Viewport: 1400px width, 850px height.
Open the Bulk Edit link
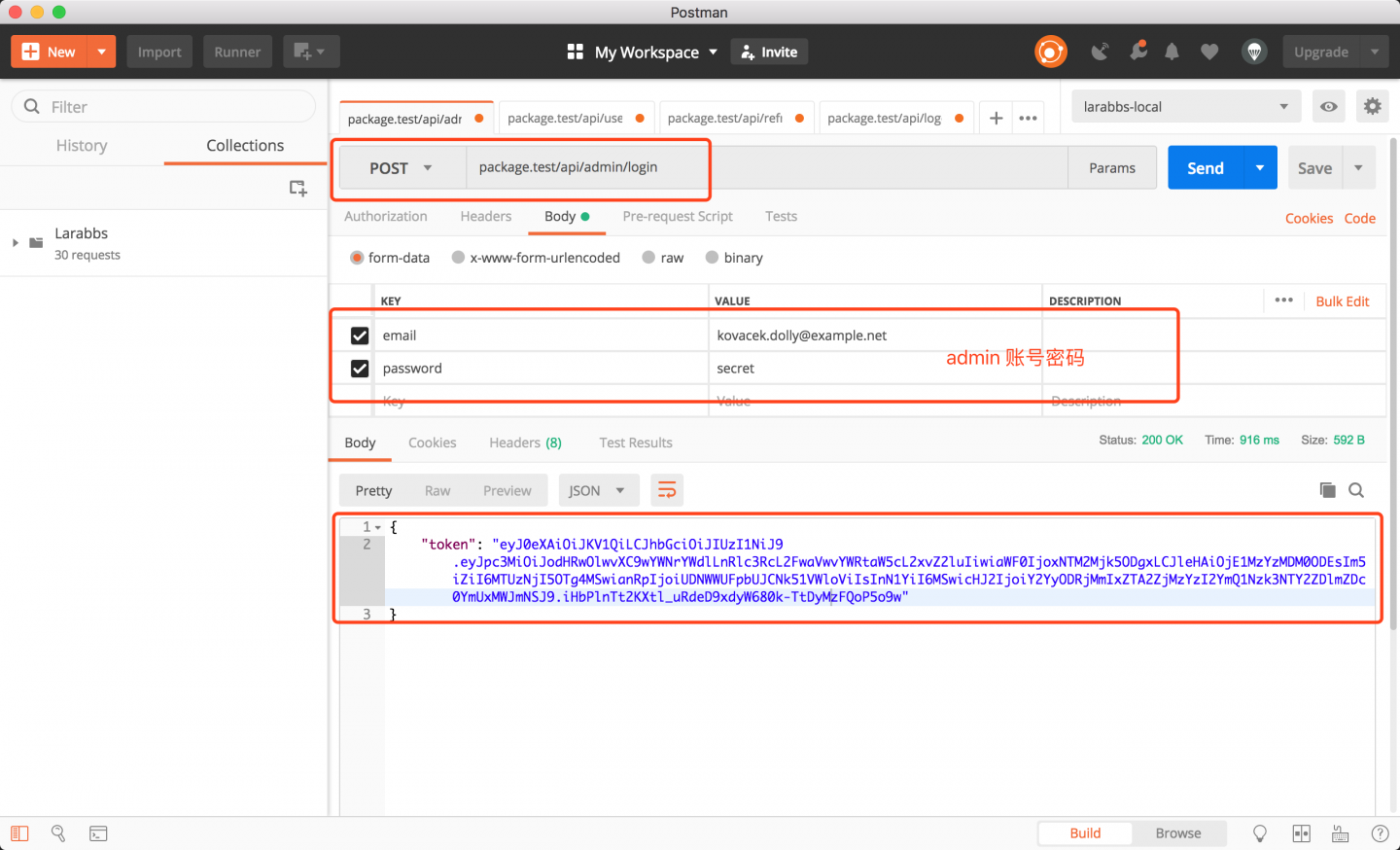[1343, 301]
